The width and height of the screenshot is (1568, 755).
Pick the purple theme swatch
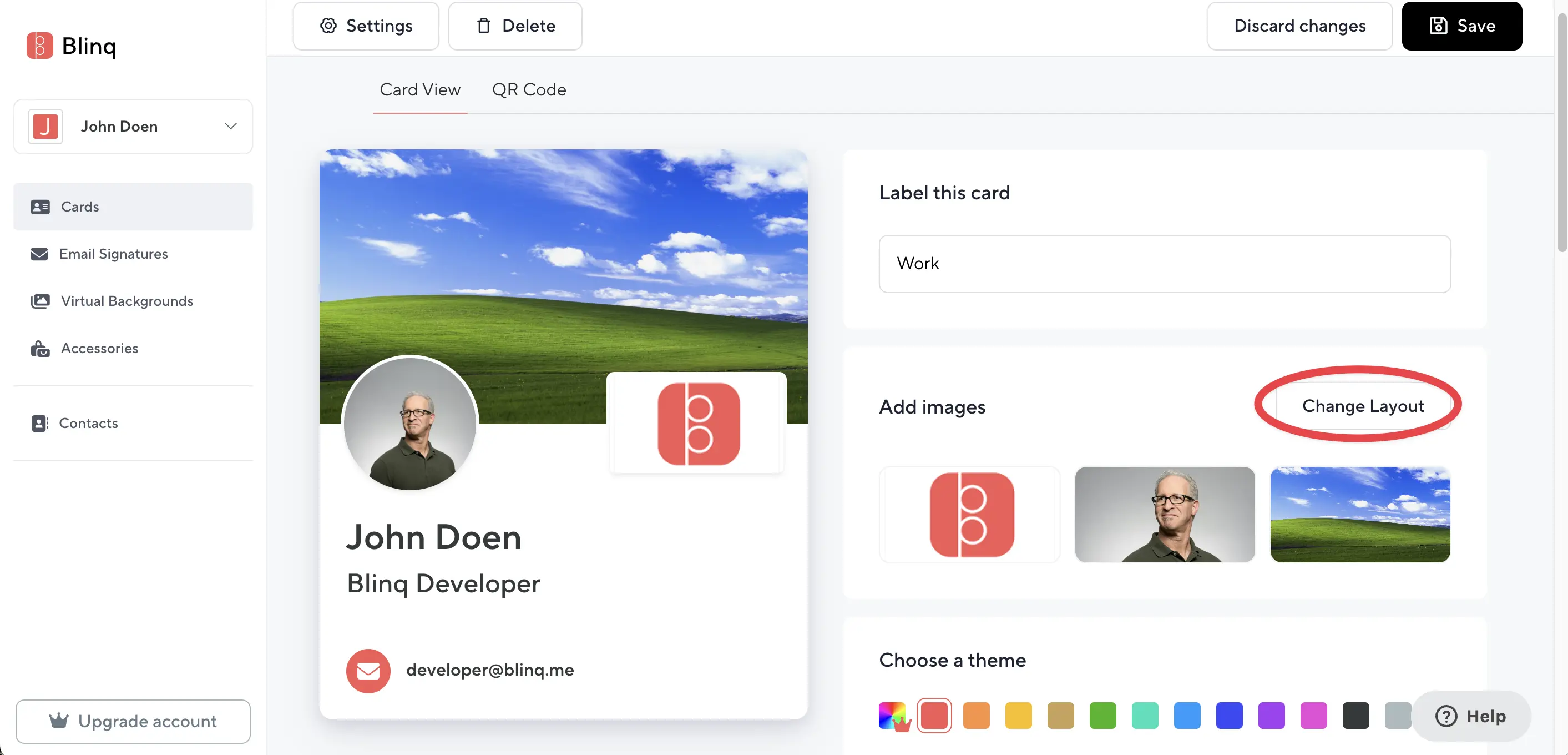click(x=1271, y=716)
